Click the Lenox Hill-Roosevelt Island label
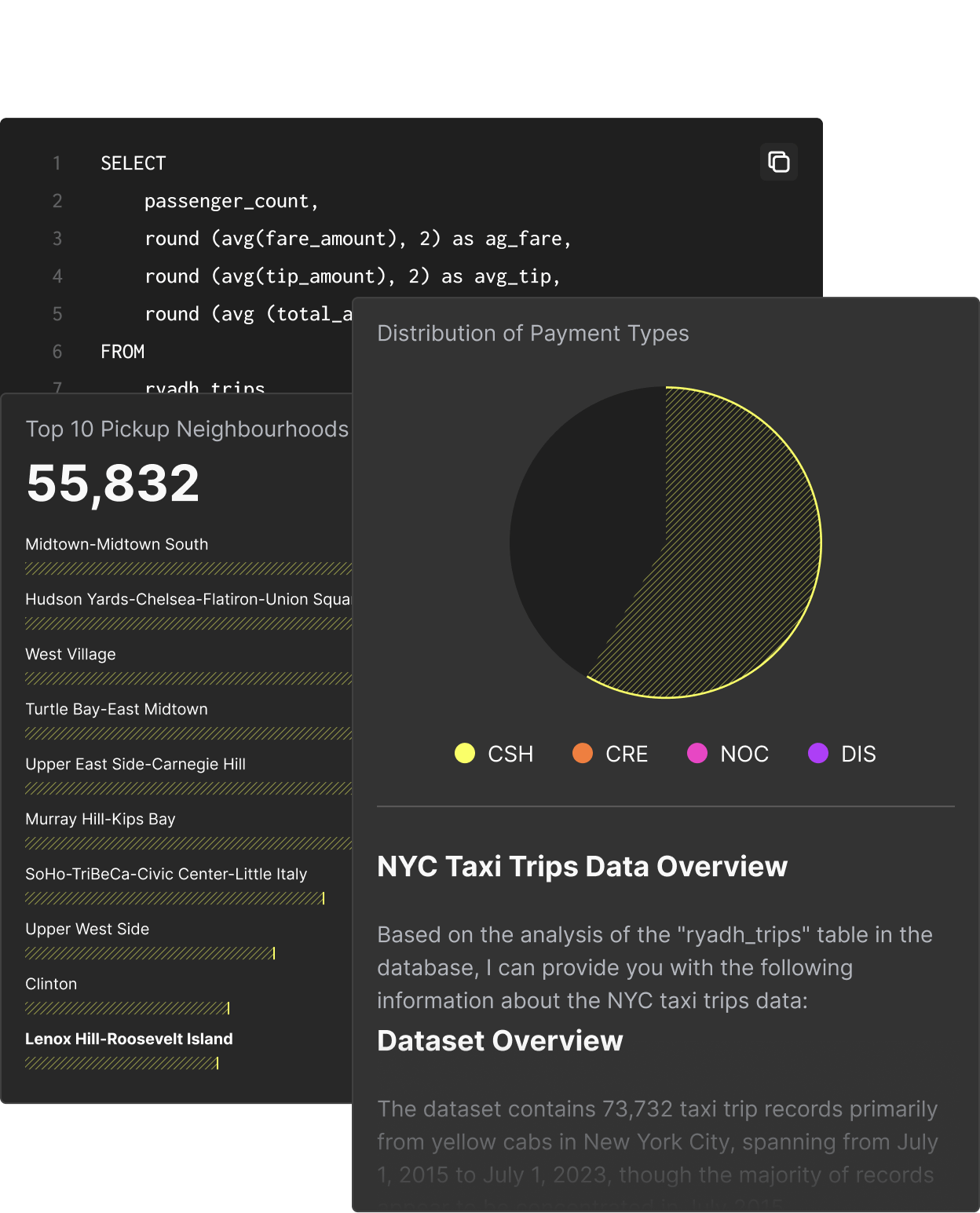This screenshot has width=980, height=1213. pyautogui.click(x=129, y=1039)
